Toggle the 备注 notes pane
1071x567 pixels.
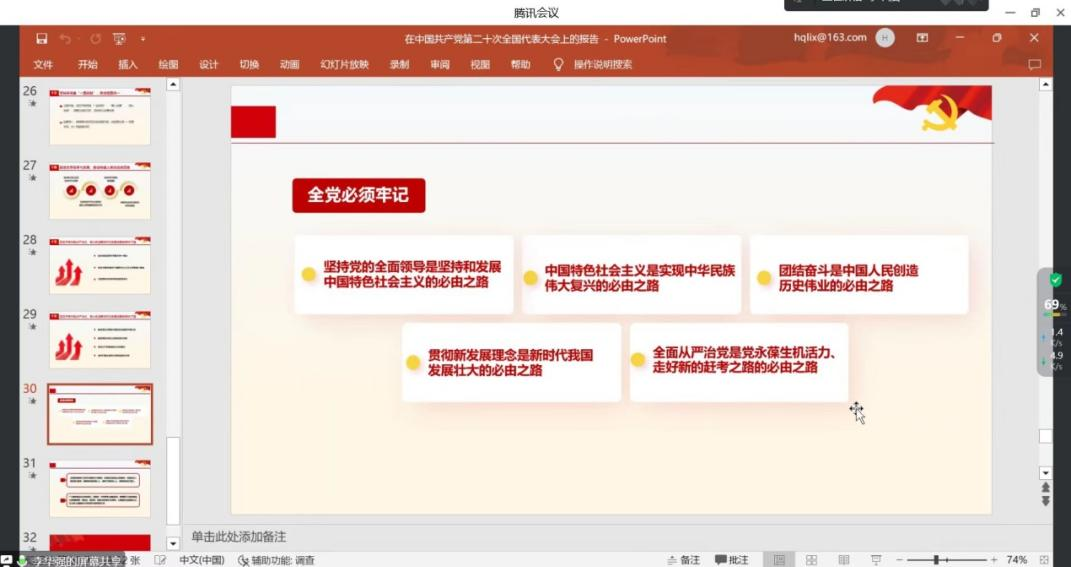pyautogui.click(x=683, y=560)
